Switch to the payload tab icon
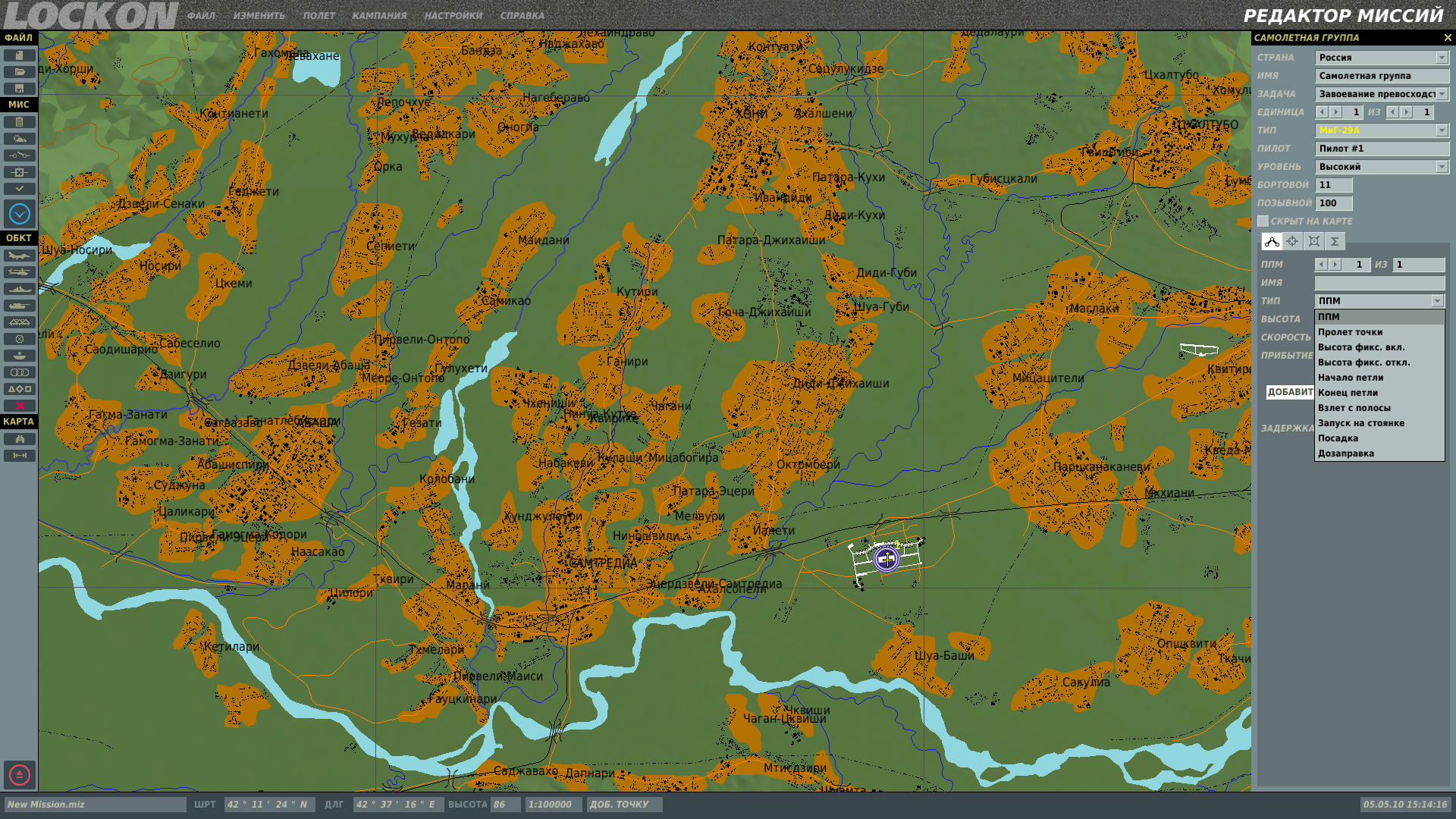 tap(1313, 241)
